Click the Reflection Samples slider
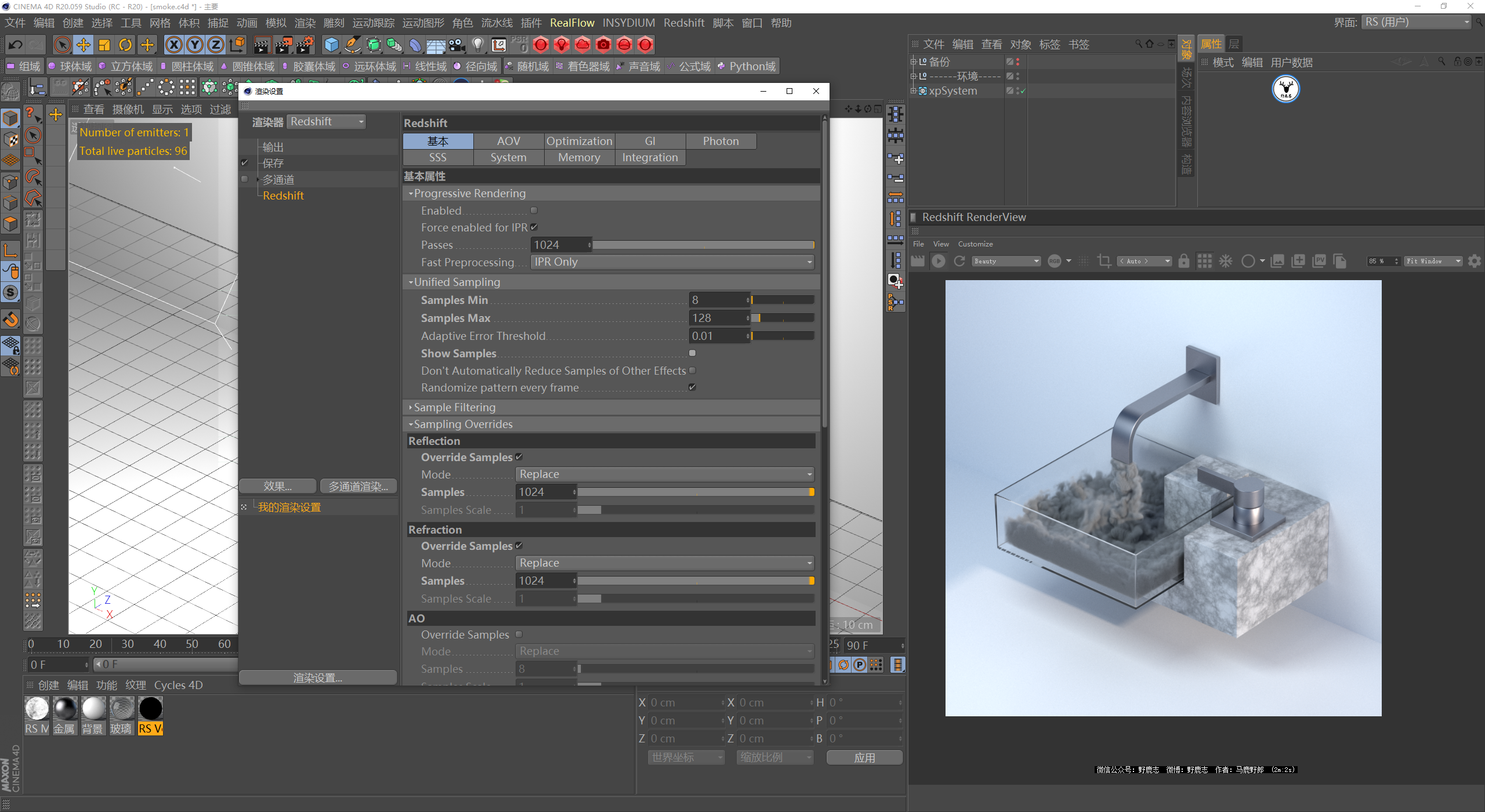The image size is (1485, 812). (696, 492)
